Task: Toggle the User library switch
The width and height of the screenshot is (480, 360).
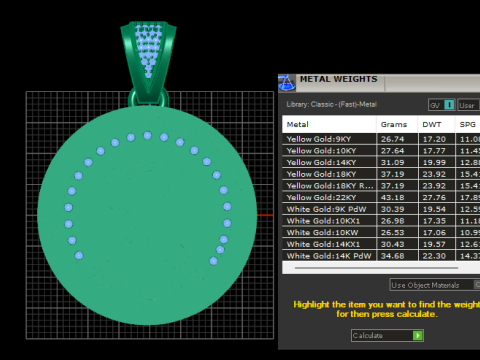Action: [469, 105]
